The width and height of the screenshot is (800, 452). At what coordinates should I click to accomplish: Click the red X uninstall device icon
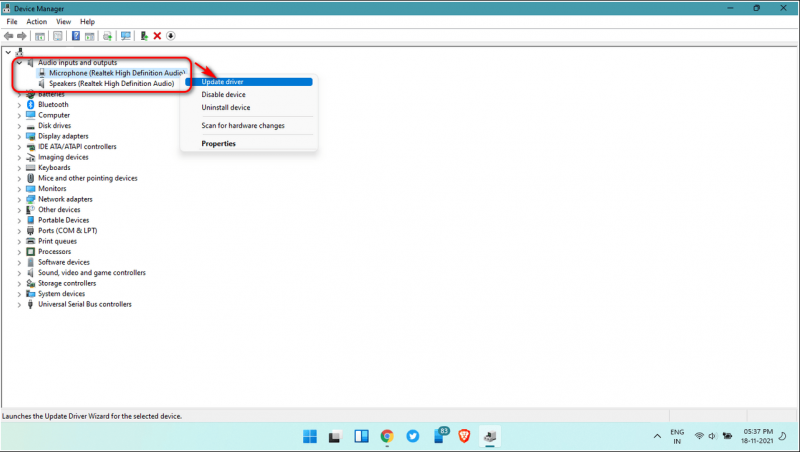[x=157, y=36]
